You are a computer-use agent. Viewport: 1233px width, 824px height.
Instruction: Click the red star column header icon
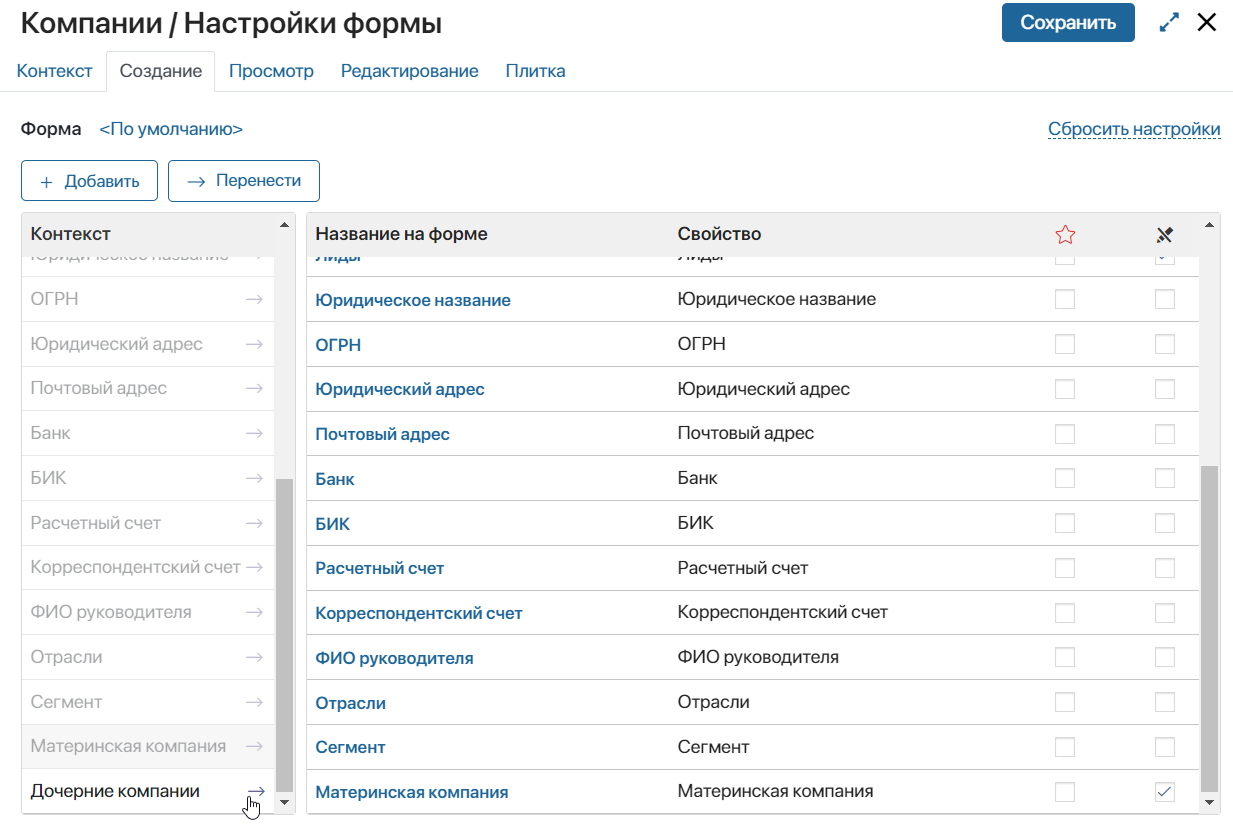(x=1065, y=235)
